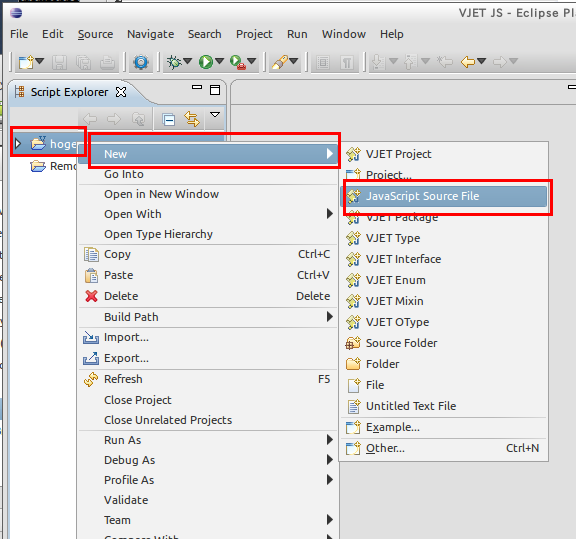Image resolution: width=576 pixels, height=539 pixels.
Task: Expand the Build Path submenu
Action: click(208, 317)
